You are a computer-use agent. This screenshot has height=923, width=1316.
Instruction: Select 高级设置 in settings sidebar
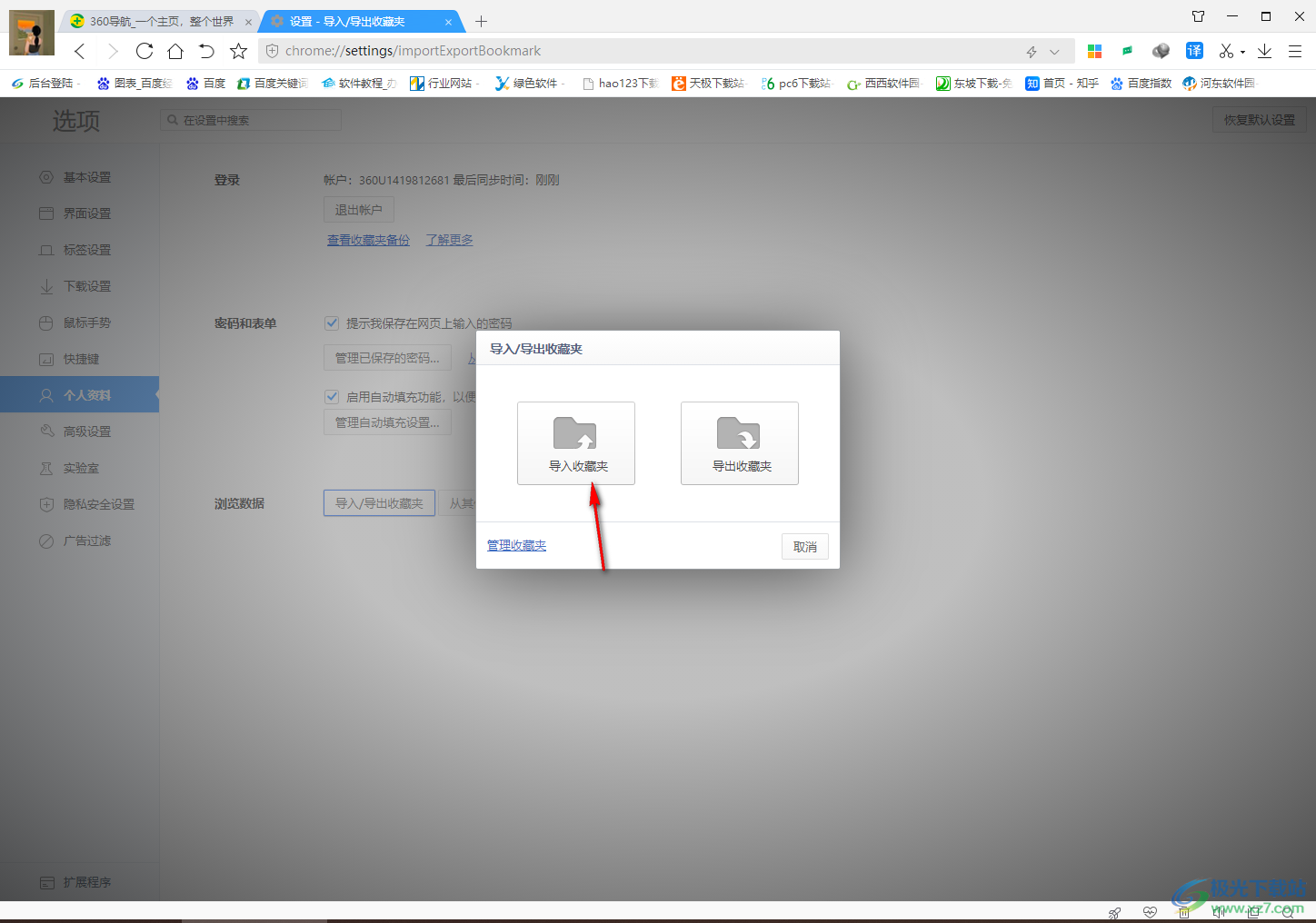[x=79, y=432]
